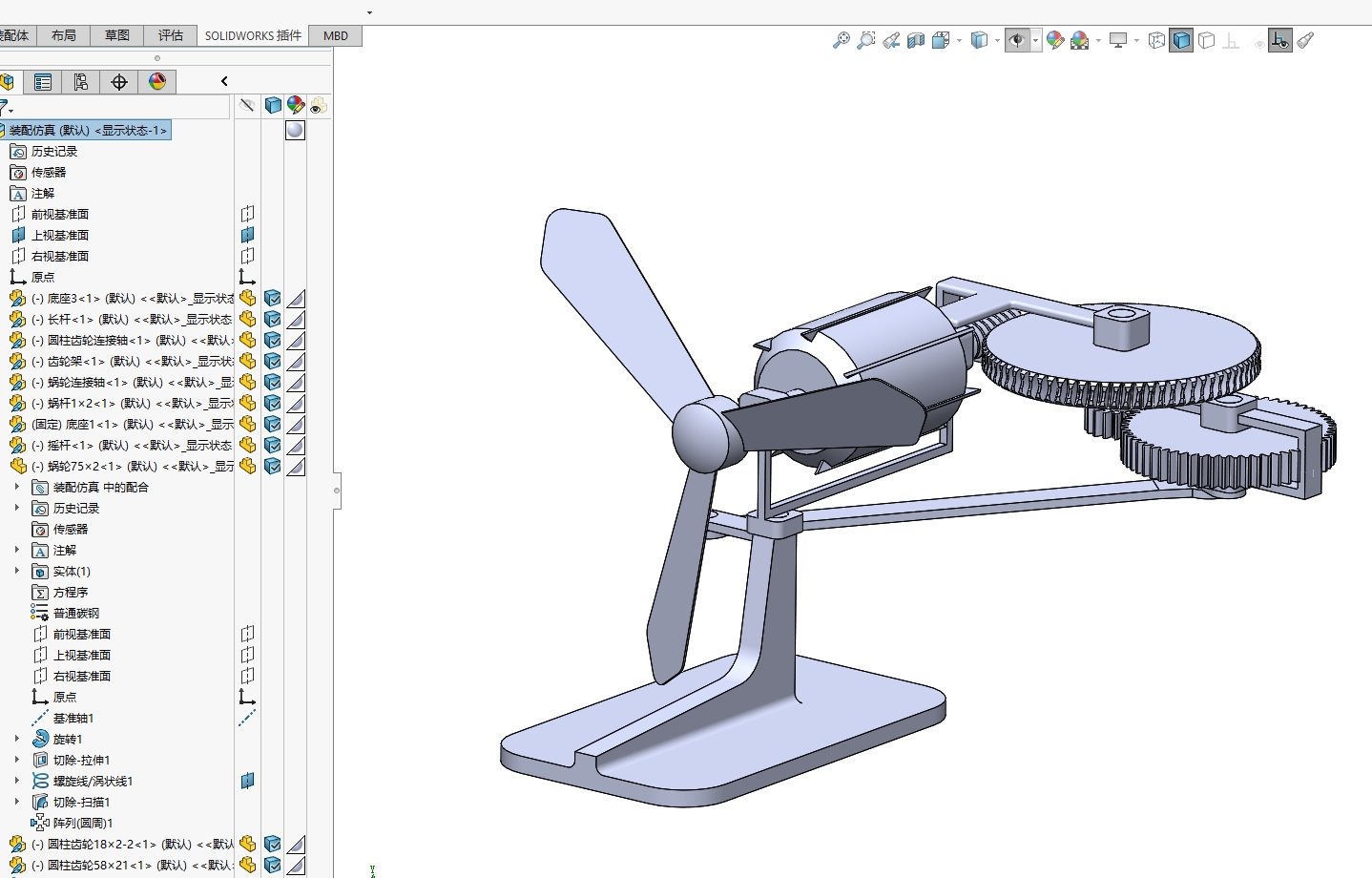Expand the 螺旋线/涡状线1 feature
Image resolution: width=1372 pixels, height=878 pixels.
tap(16, 781)
